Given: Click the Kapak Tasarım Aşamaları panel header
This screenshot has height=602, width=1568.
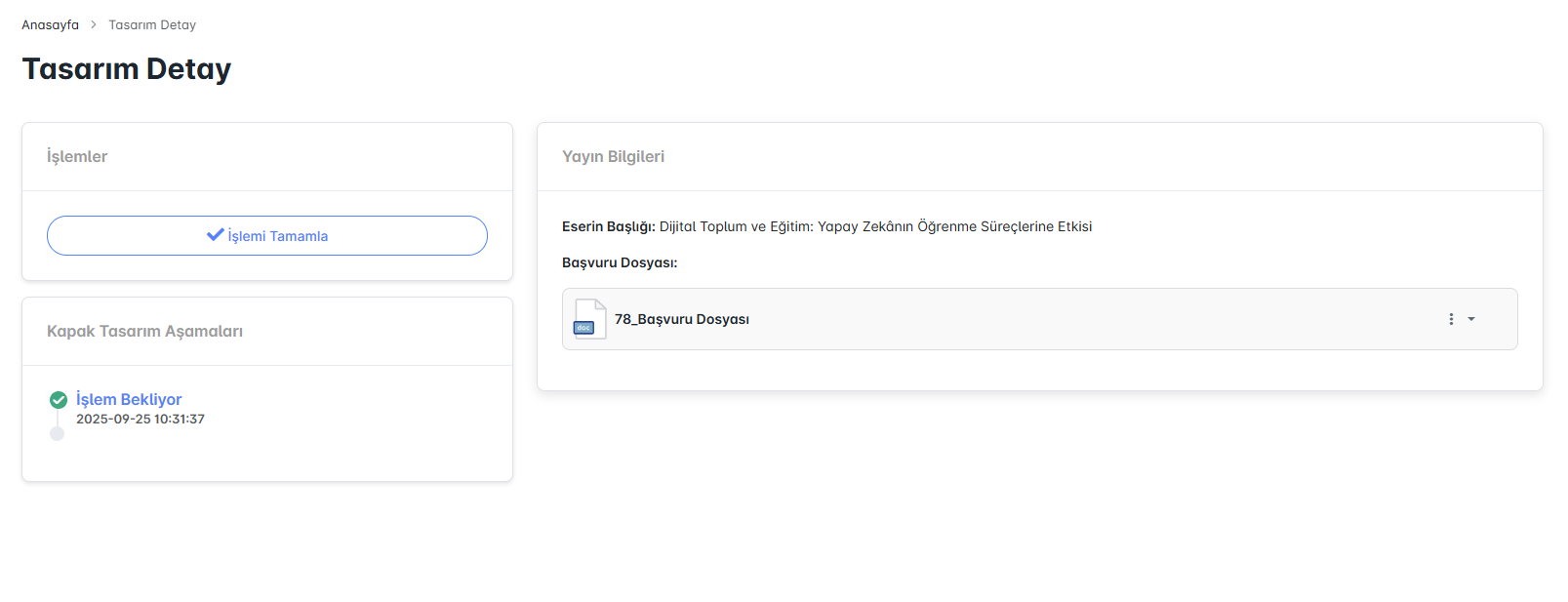Looking at the screenshot, I should [144, 331].
